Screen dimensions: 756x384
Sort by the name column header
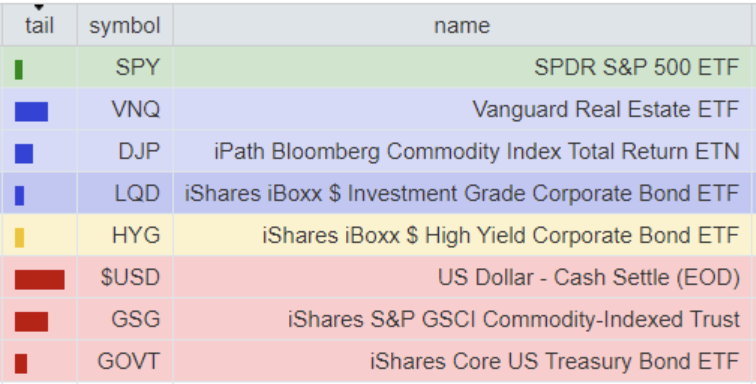pyautogui.click(x=462, y=26)
